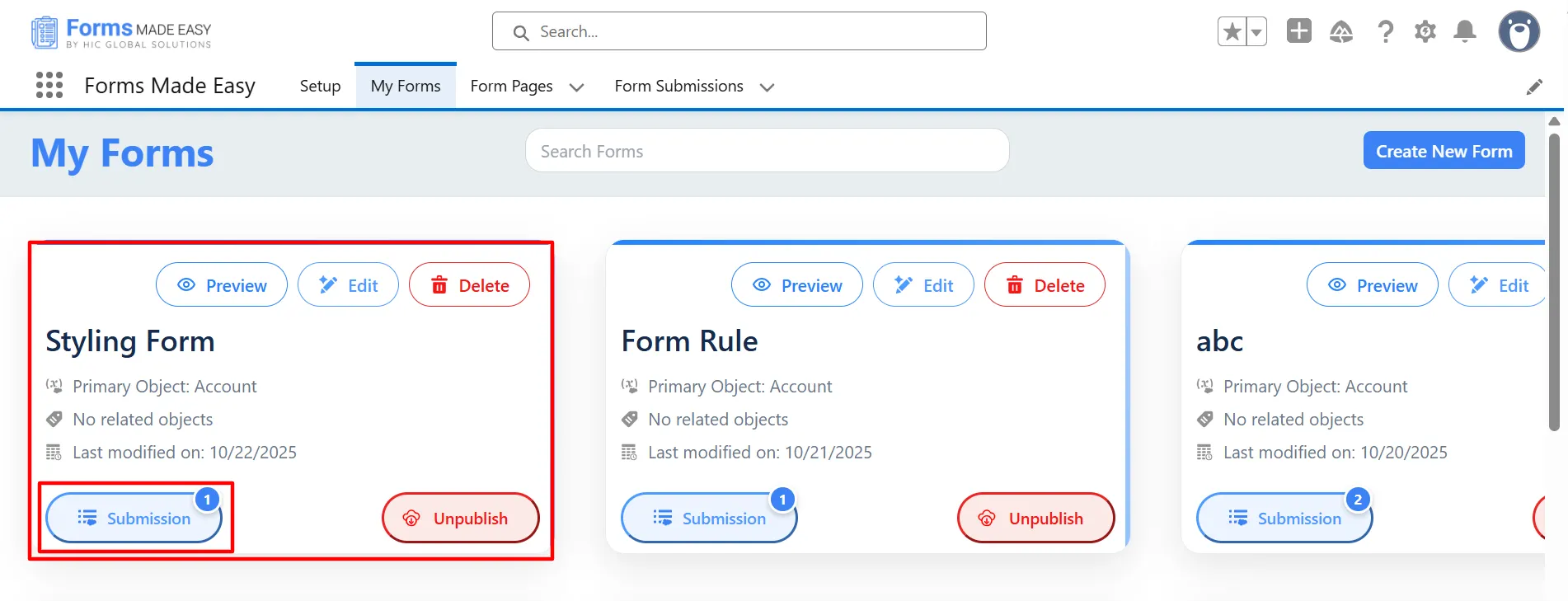Viewport: 1568px width, 601px height.
Task: Click the Create New Form button
Action: click(x=1444, y=151)
